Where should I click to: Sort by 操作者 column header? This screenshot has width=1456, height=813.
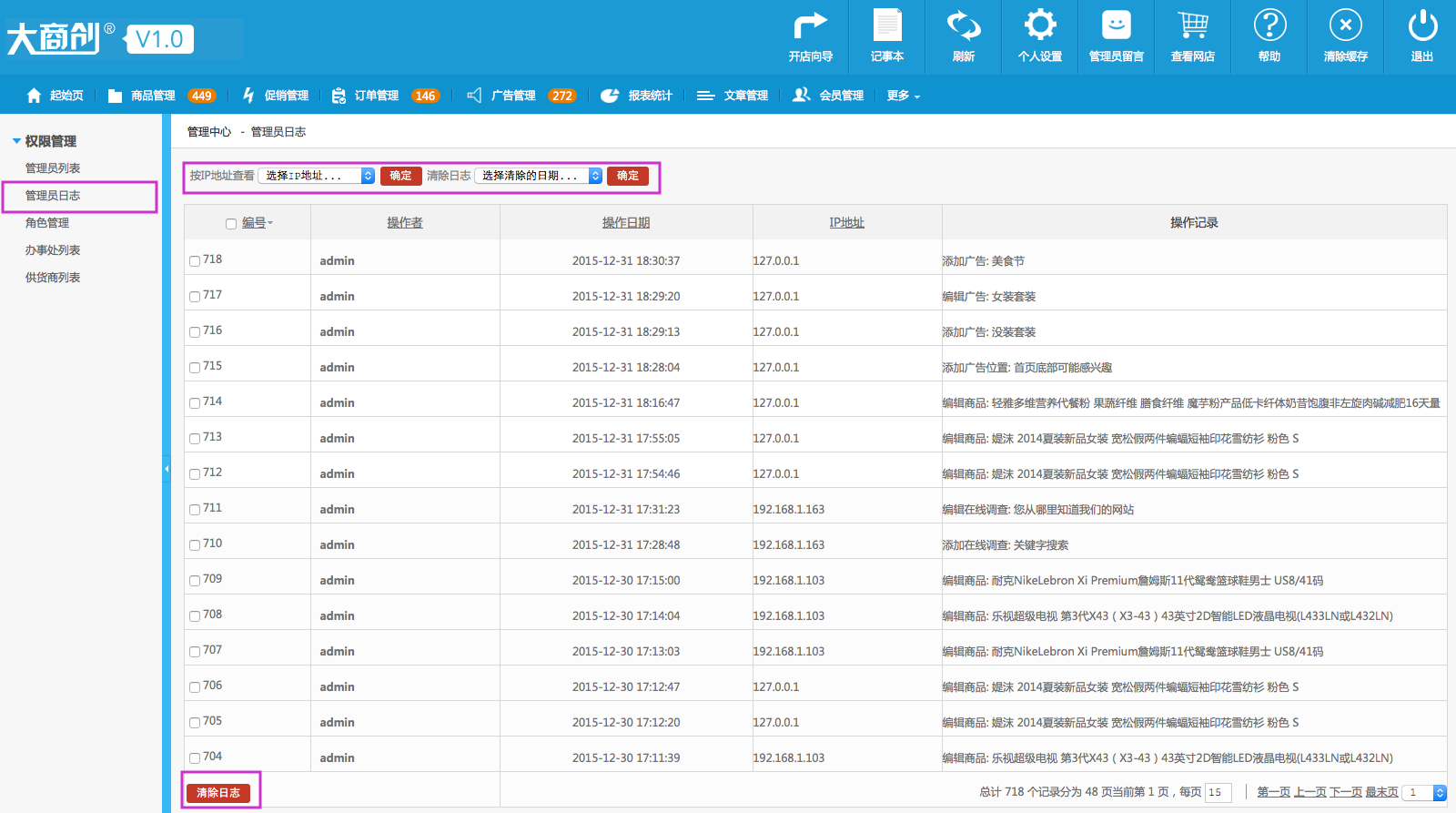(405, 223)
